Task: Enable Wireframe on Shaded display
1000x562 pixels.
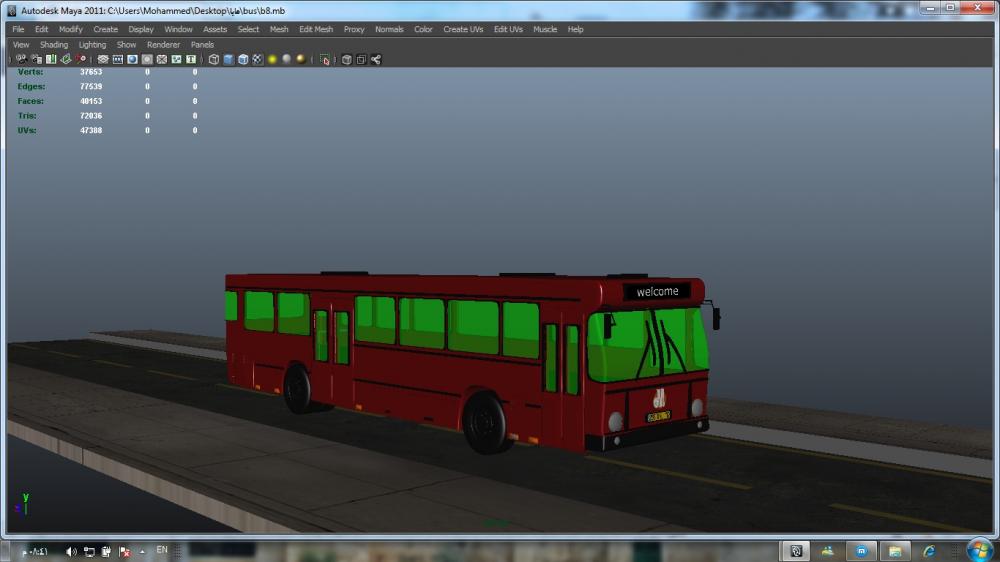Action: click(243, 59)
